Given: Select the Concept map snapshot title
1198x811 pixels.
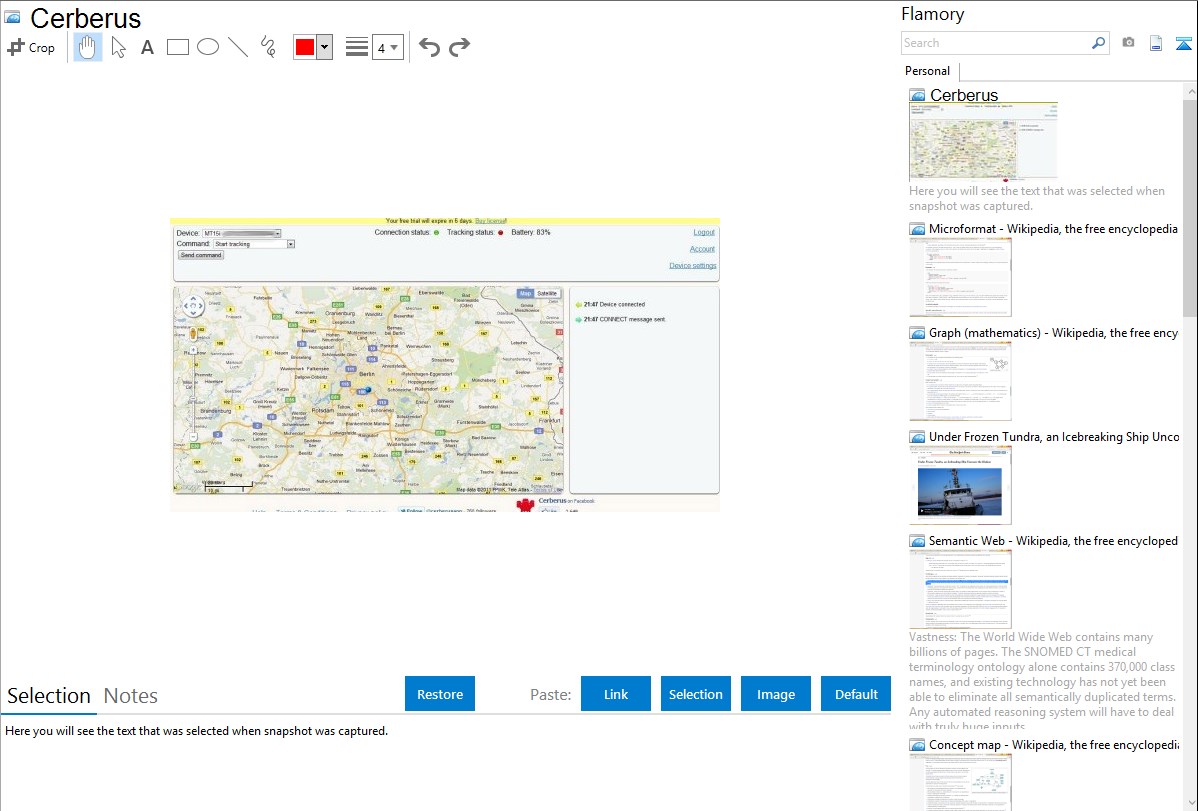Looking at the screenshot, I should pos(1054,744).
